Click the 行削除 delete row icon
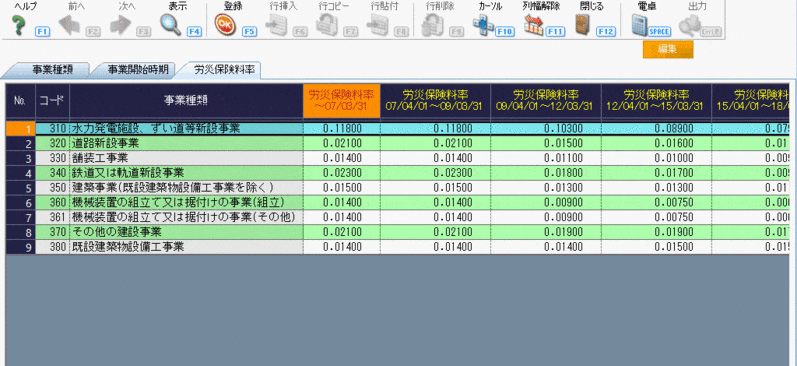The image size is (797, 366). pos(432,25)
